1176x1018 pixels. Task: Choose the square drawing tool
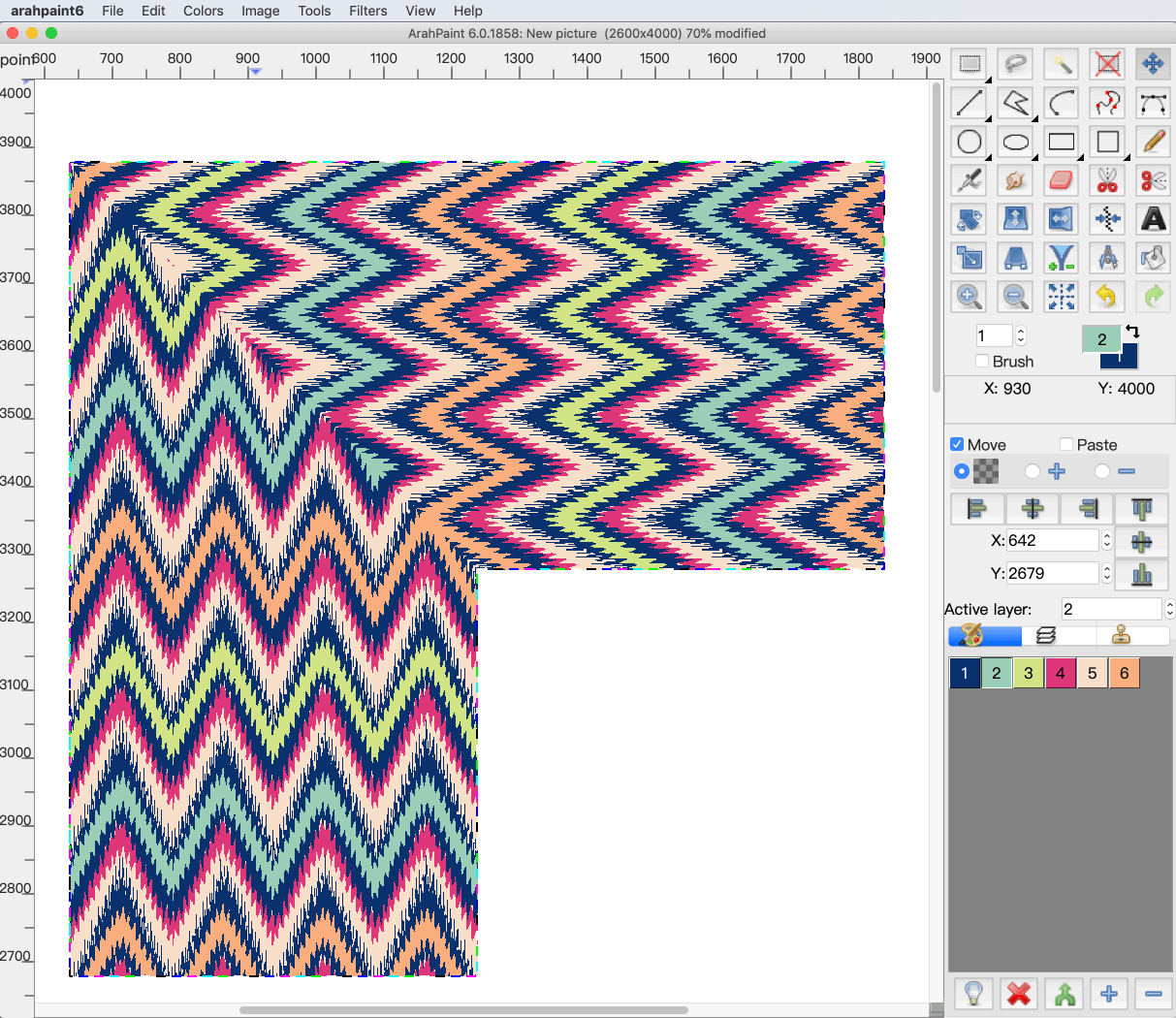coord(1107,142)
